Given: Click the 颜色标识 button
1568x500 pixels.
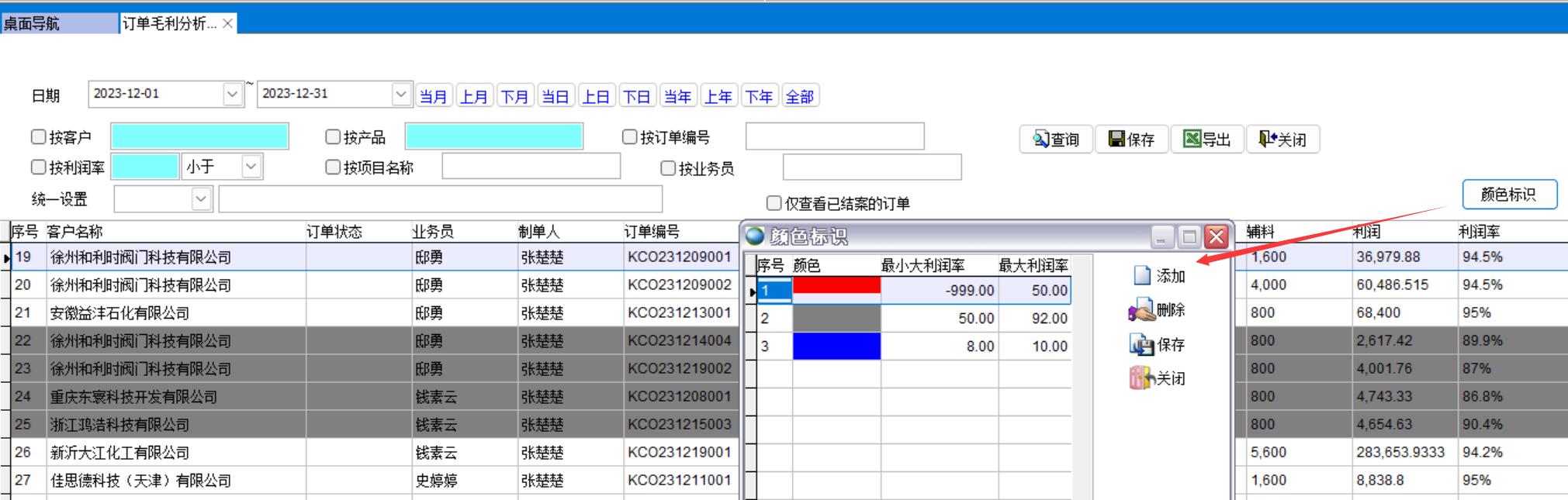Looking at the screenshot, I should (x=1509, y=195).
